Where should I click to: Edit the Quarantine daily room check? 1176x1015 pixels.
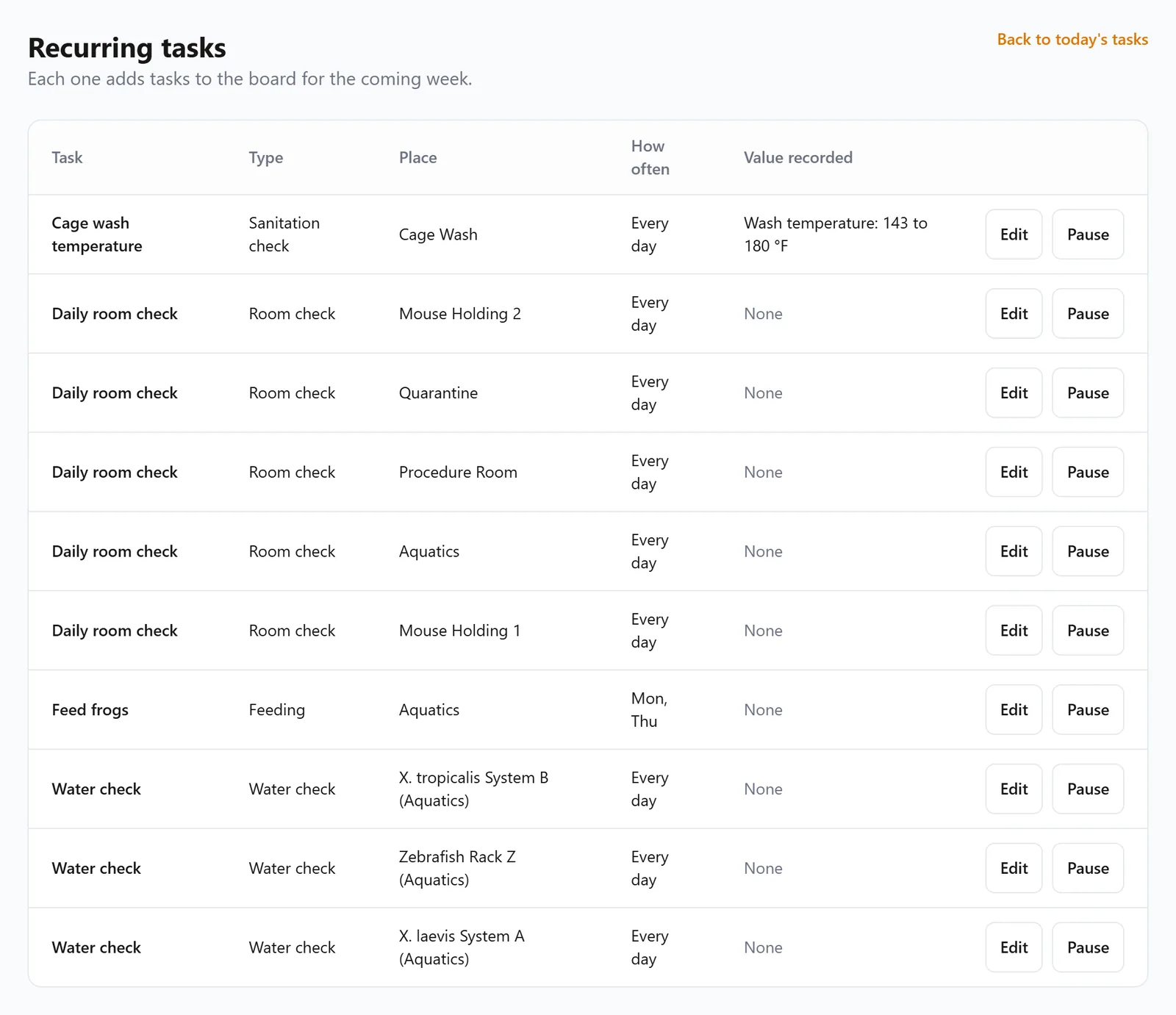[1014, 393]
